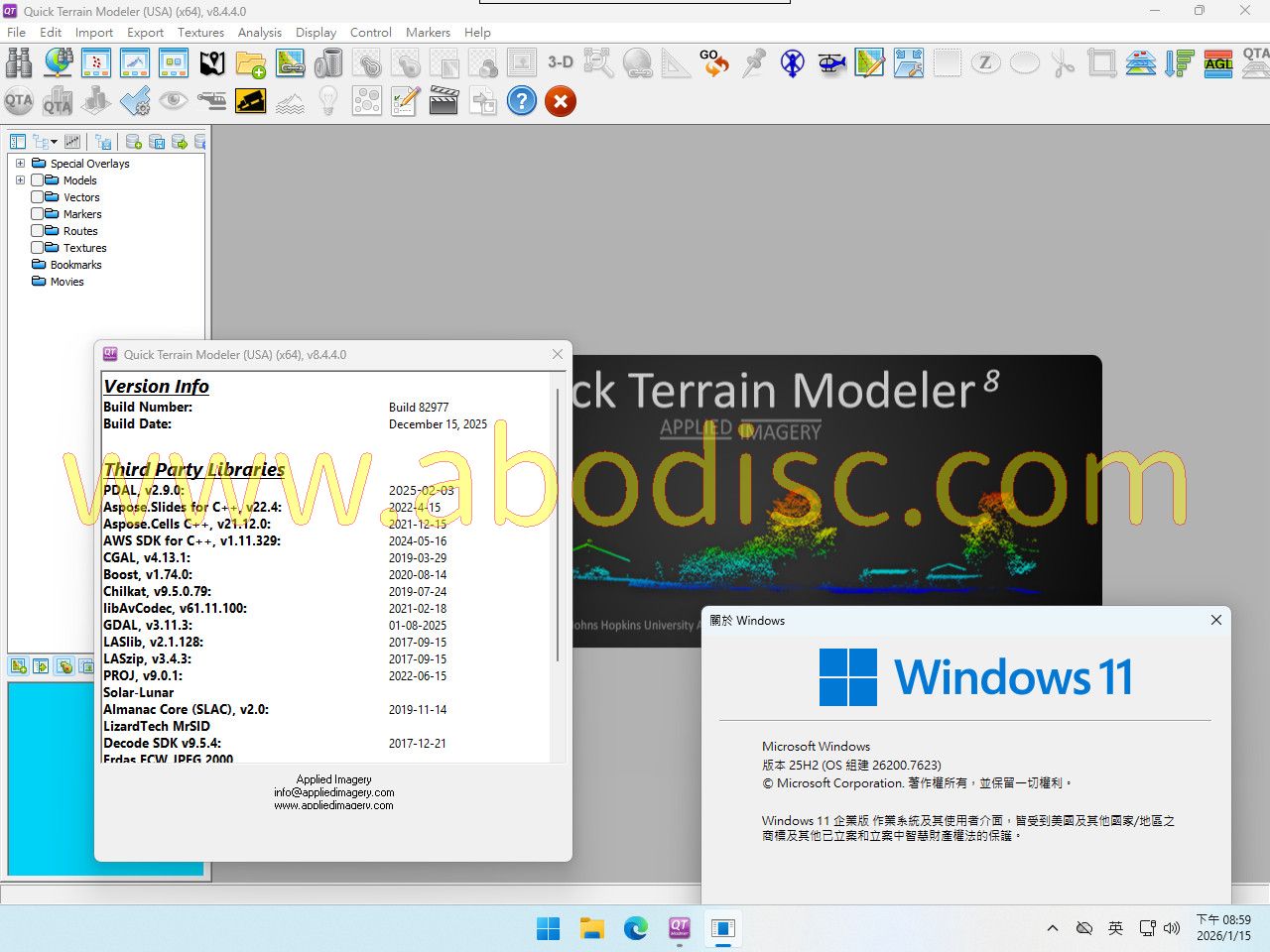Open the Textures menu in menu bar

200,32
